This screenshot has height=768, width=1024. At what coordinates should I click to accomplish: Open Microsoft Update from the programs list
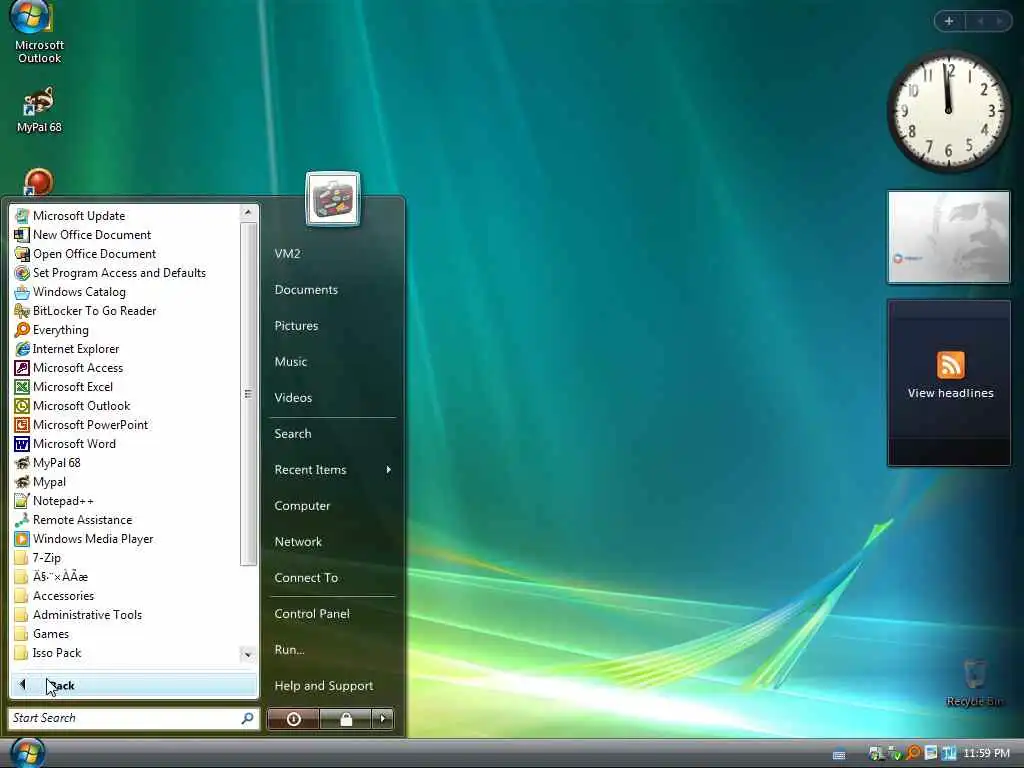(x=78, y=216)
